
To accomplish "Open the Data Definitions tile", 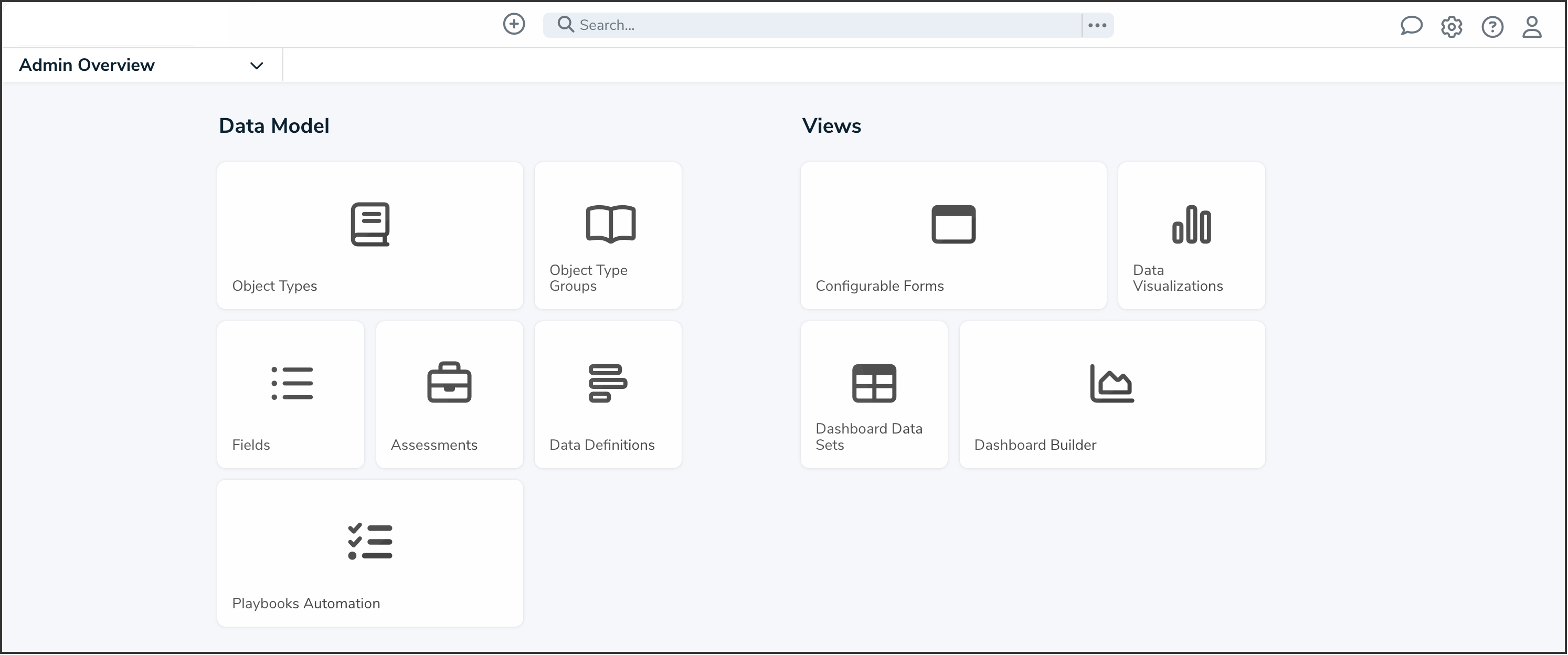I will (608, 395).
